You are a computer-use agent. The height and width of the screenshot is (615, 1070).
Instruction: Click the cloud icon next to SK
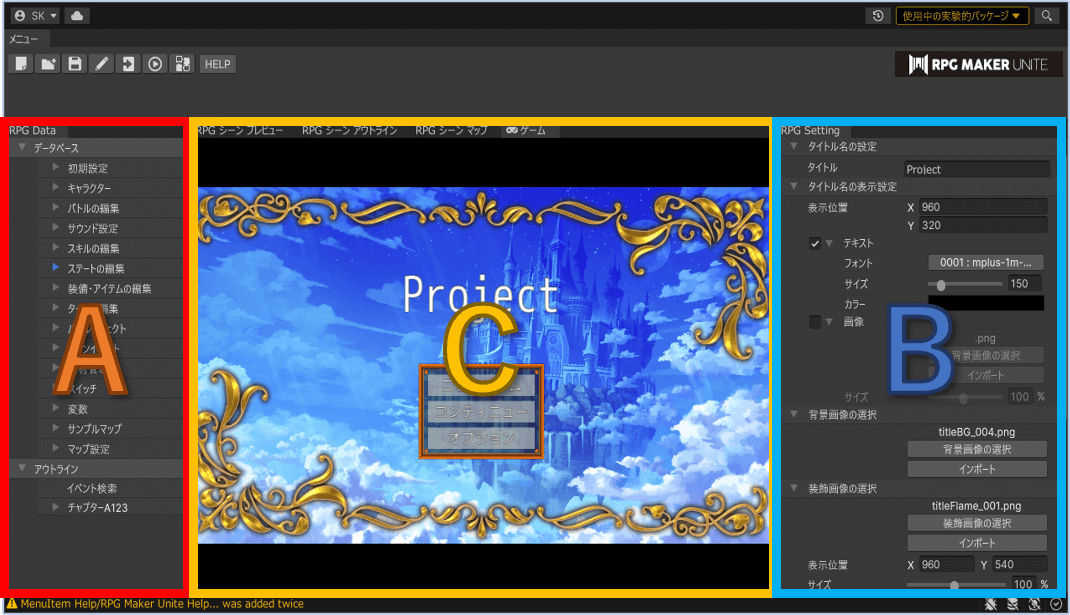tap(78, 16)
